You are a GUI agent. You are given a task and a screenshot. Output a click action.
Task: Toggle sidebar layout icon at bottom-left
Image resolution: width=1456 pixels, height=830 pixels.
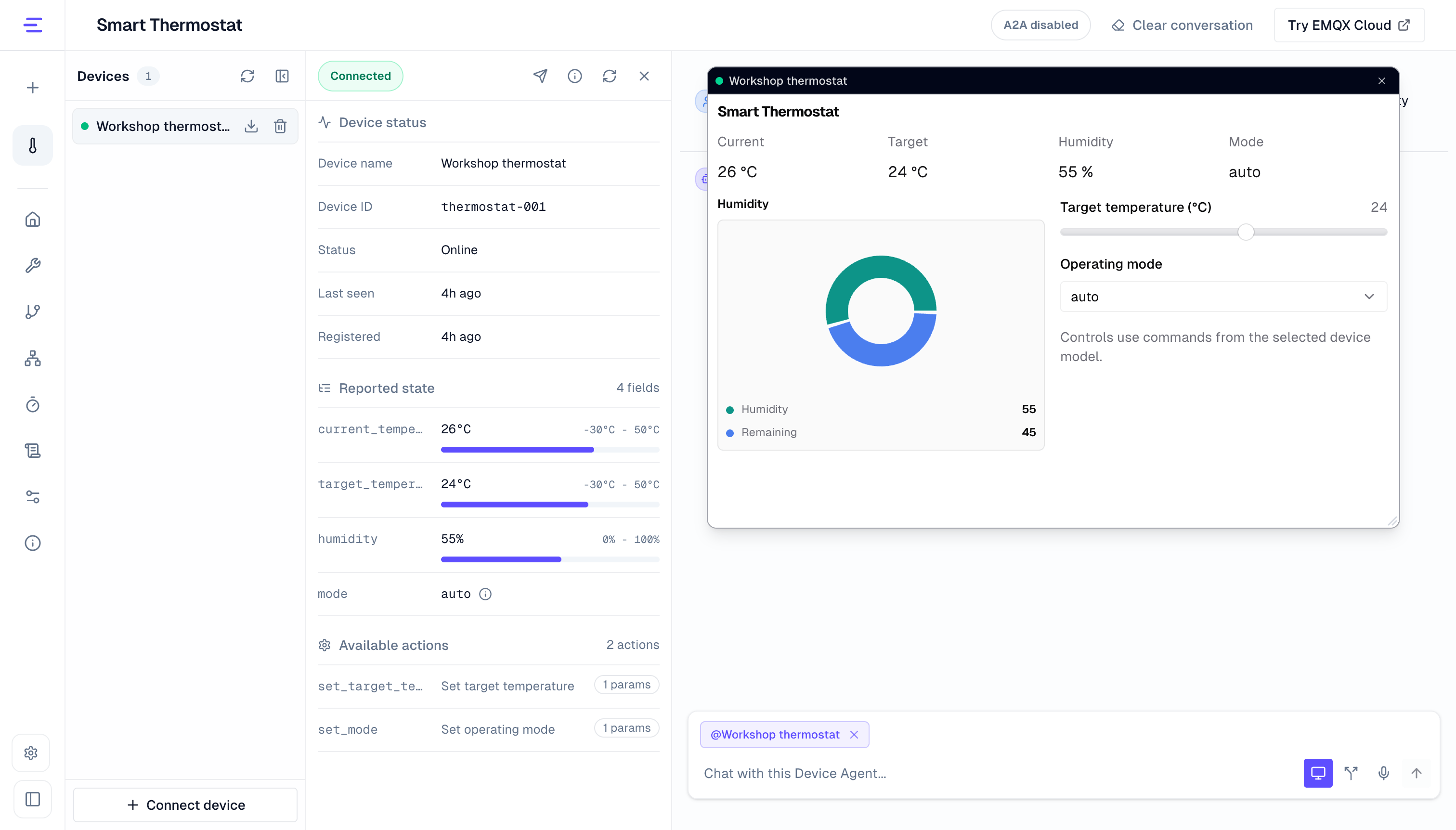[32, 799]
